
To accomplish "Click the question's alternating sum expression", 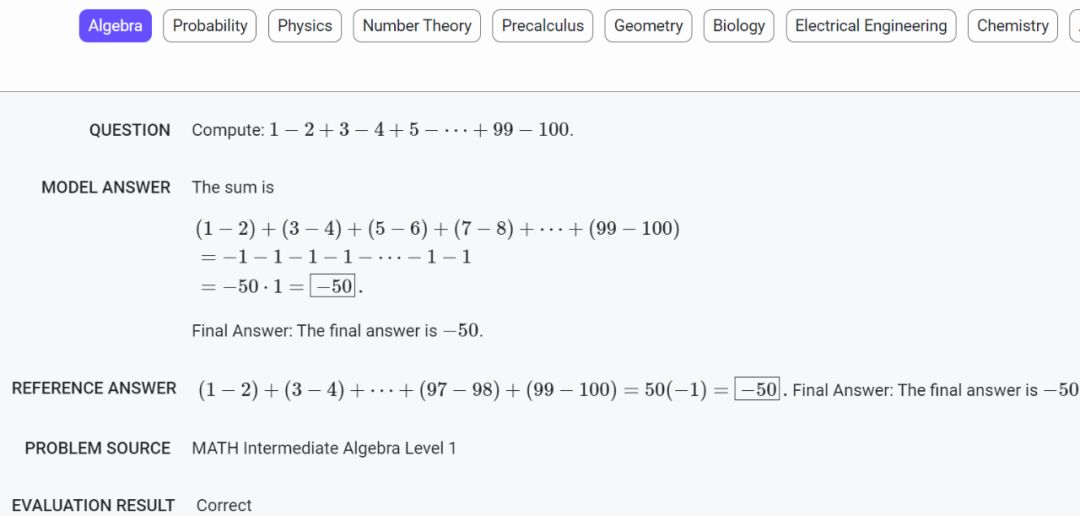I will (420, 130).
